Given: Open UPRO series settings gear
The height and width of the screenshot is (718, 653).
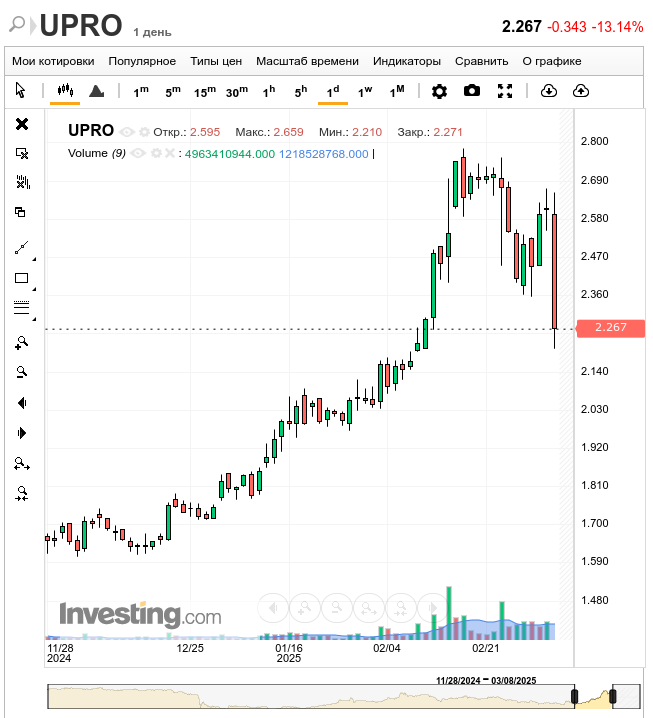Looking at the screenshot, I should [x=144, y=132].
